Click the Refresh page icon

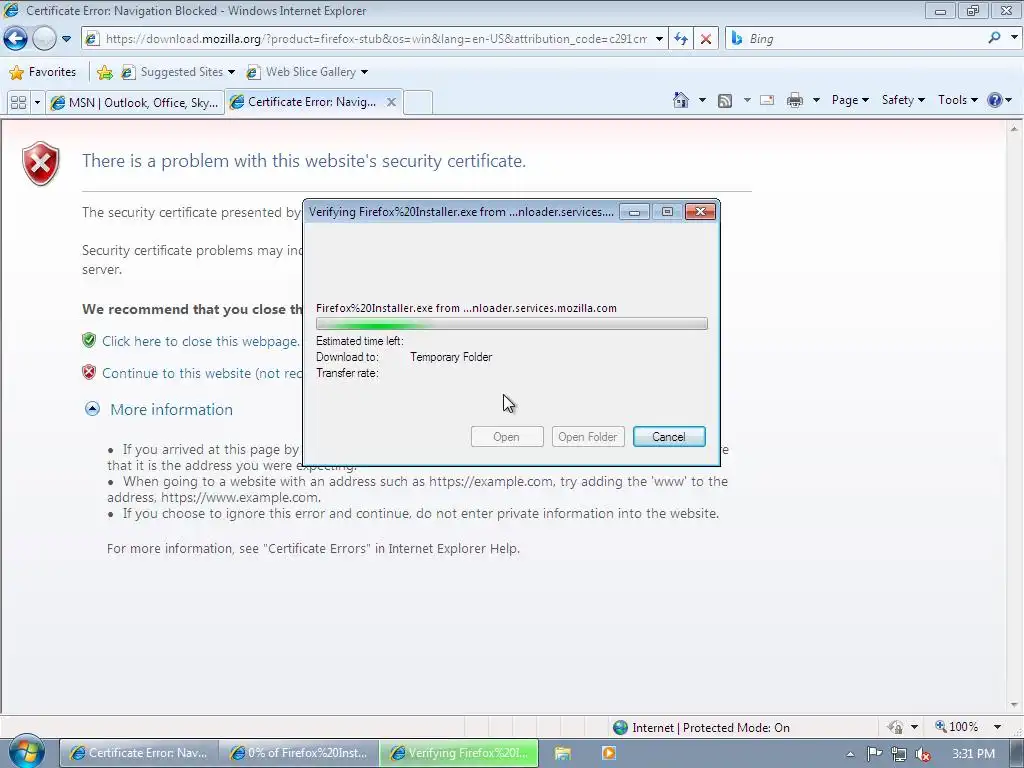[x=681, y=39]
